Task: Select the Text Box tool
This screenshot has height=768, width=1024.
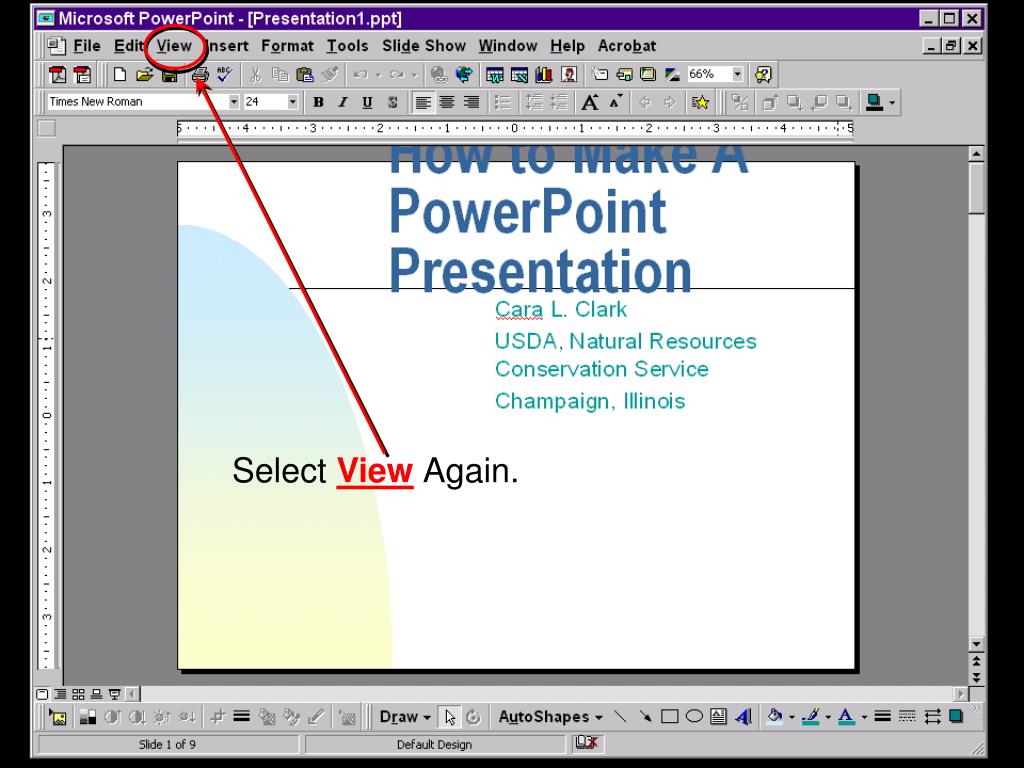Action: 718,717
